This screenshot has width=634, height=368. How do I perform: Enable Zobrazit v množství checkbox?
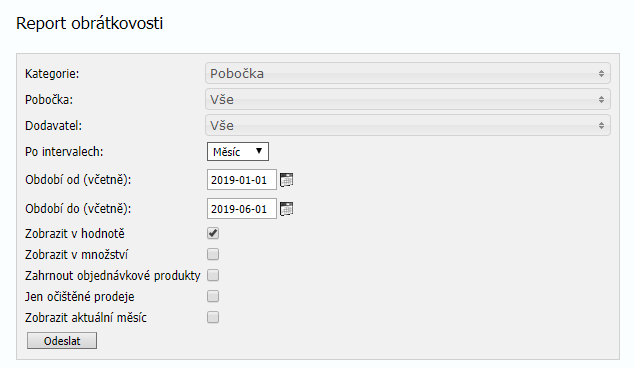coord(213,254)
